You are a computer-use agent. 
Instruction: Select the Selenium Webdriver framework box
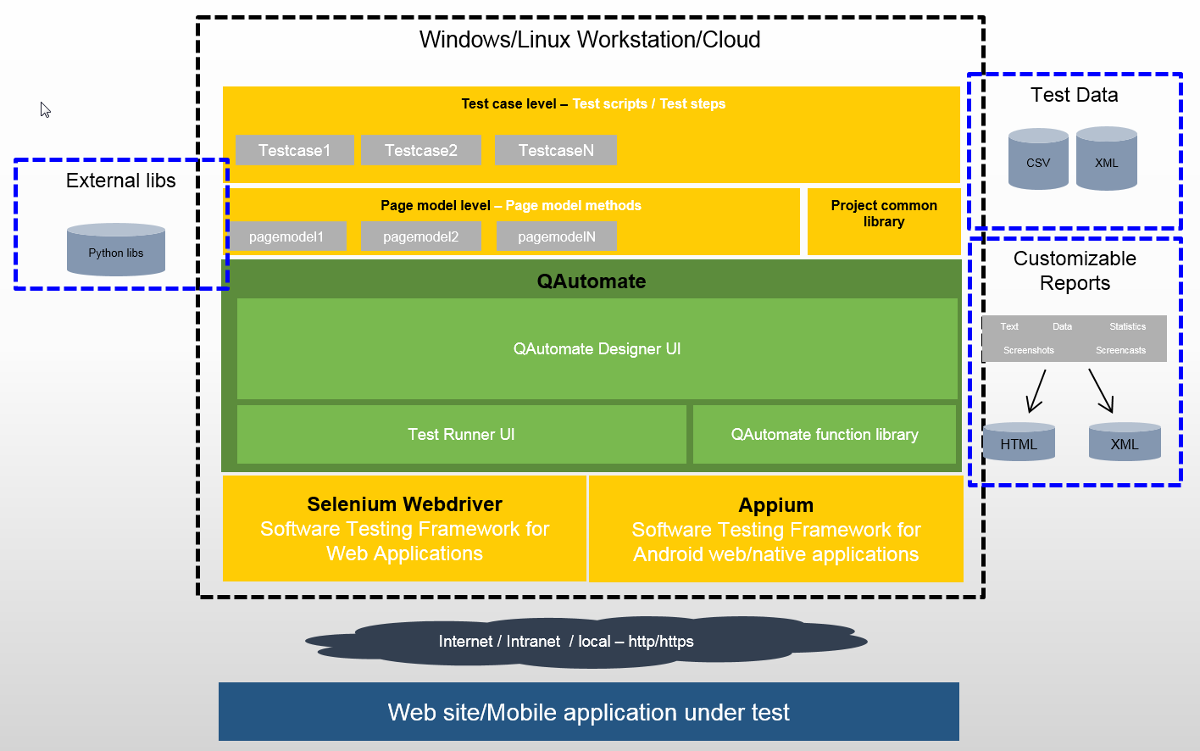coord(404,528)
